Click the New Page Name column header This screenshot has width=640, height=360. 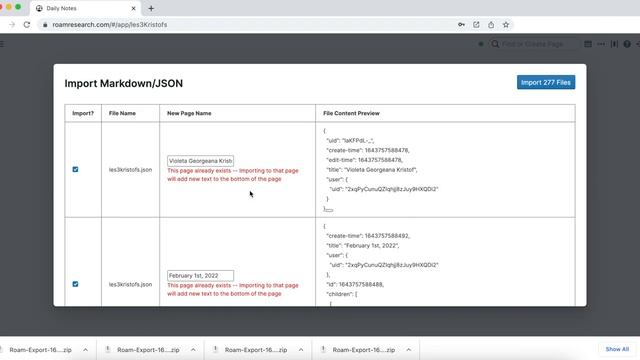pos(189,113)
